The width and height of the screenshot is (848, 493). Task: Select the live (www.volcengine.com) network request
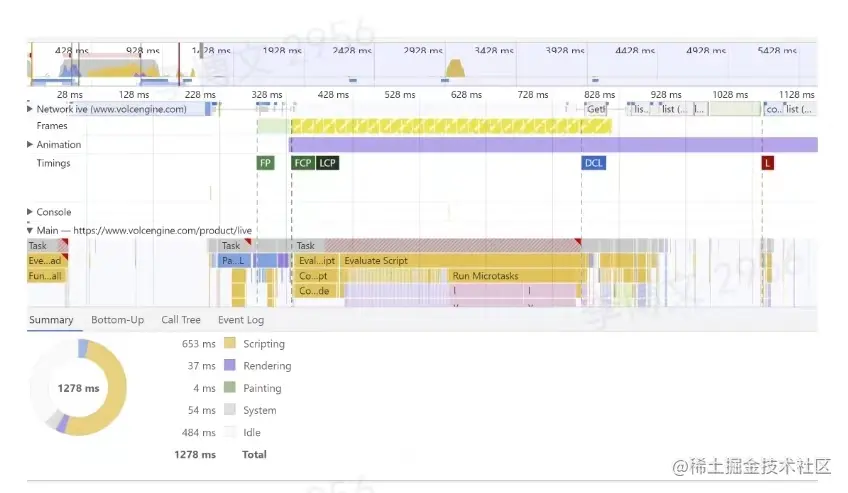coord(130,109)
